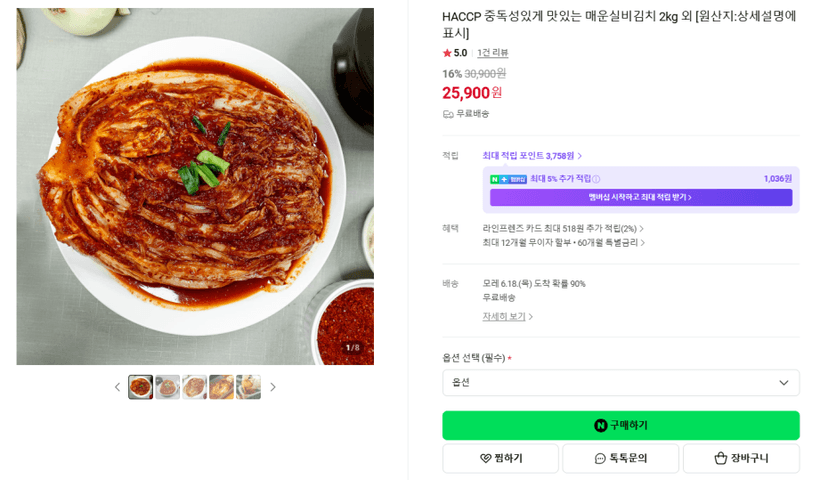Open the 옵션 selection dropdown
Image resolution: width=828 pixels, height=480 pixels.
tap(621, 382)
